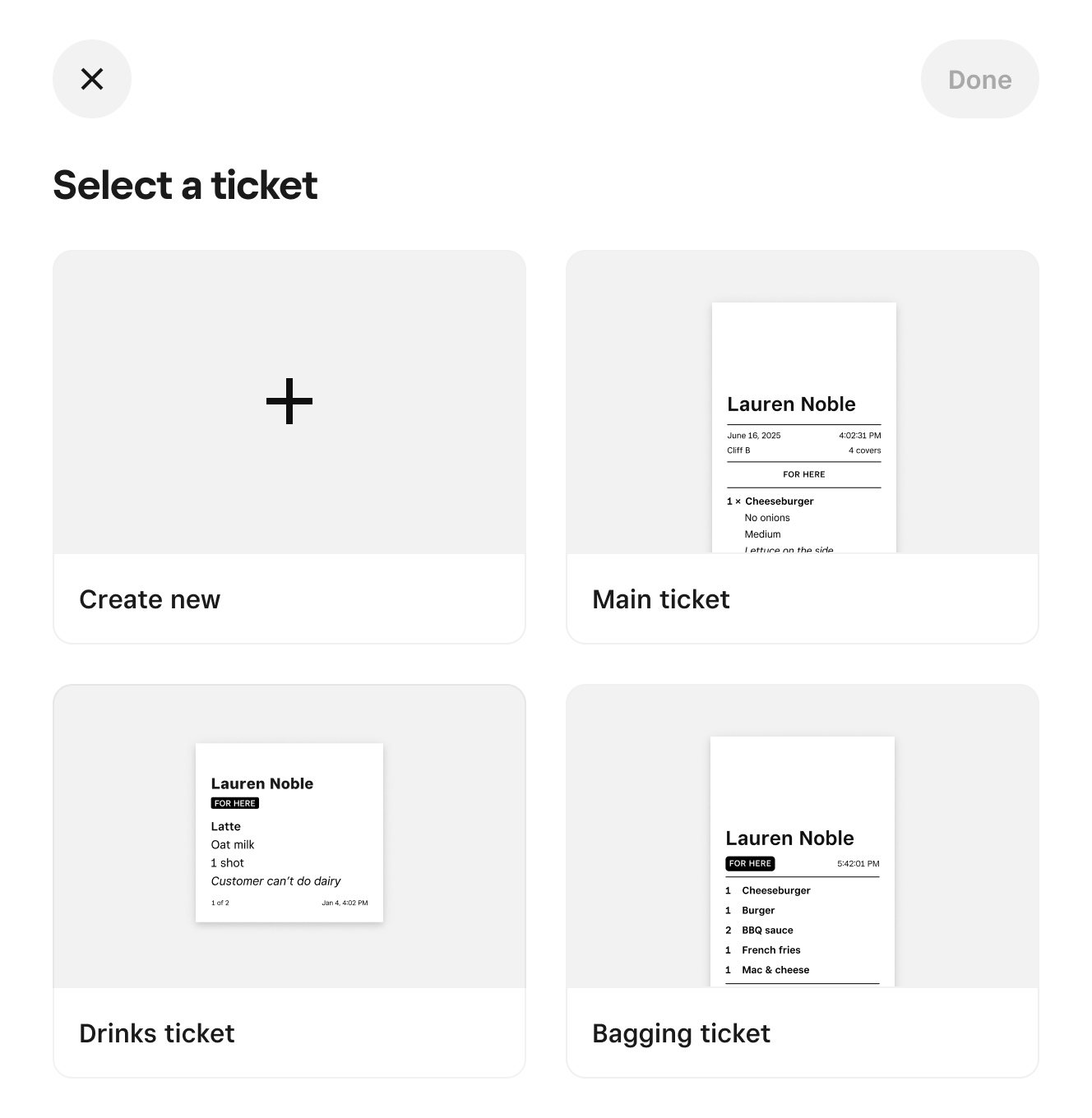Click the Latte item on Drinks ticket
Screen dimensions: 1092x1118
[226, 826]
